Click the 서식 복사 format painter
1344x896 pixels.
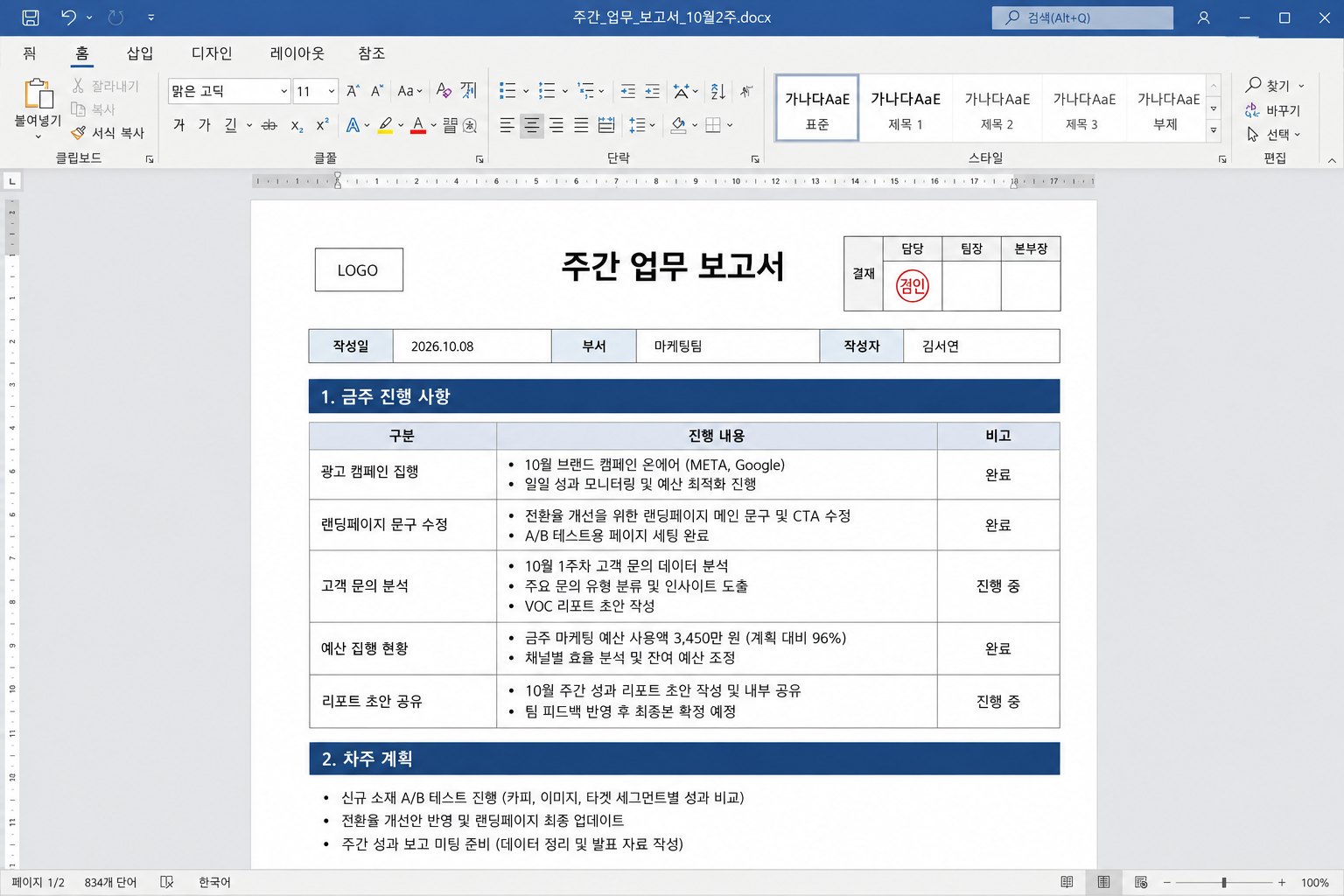(x=108, y=133)
